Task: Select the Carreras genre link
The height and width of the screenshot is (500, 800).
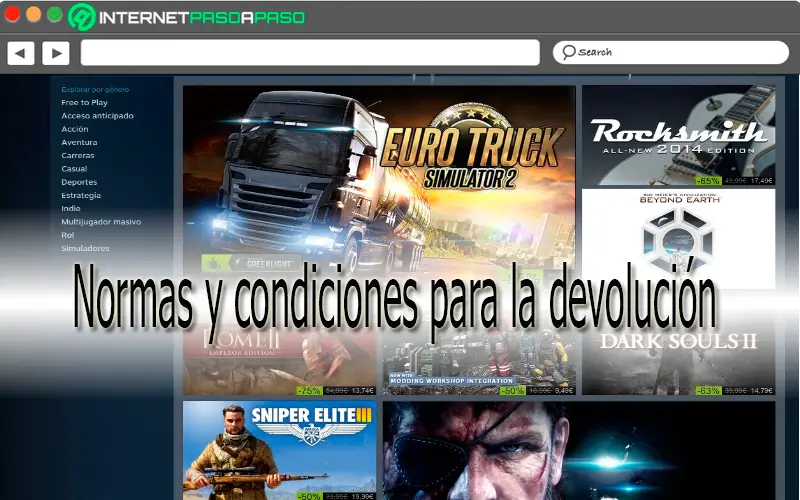Action: tap(78, 156)
